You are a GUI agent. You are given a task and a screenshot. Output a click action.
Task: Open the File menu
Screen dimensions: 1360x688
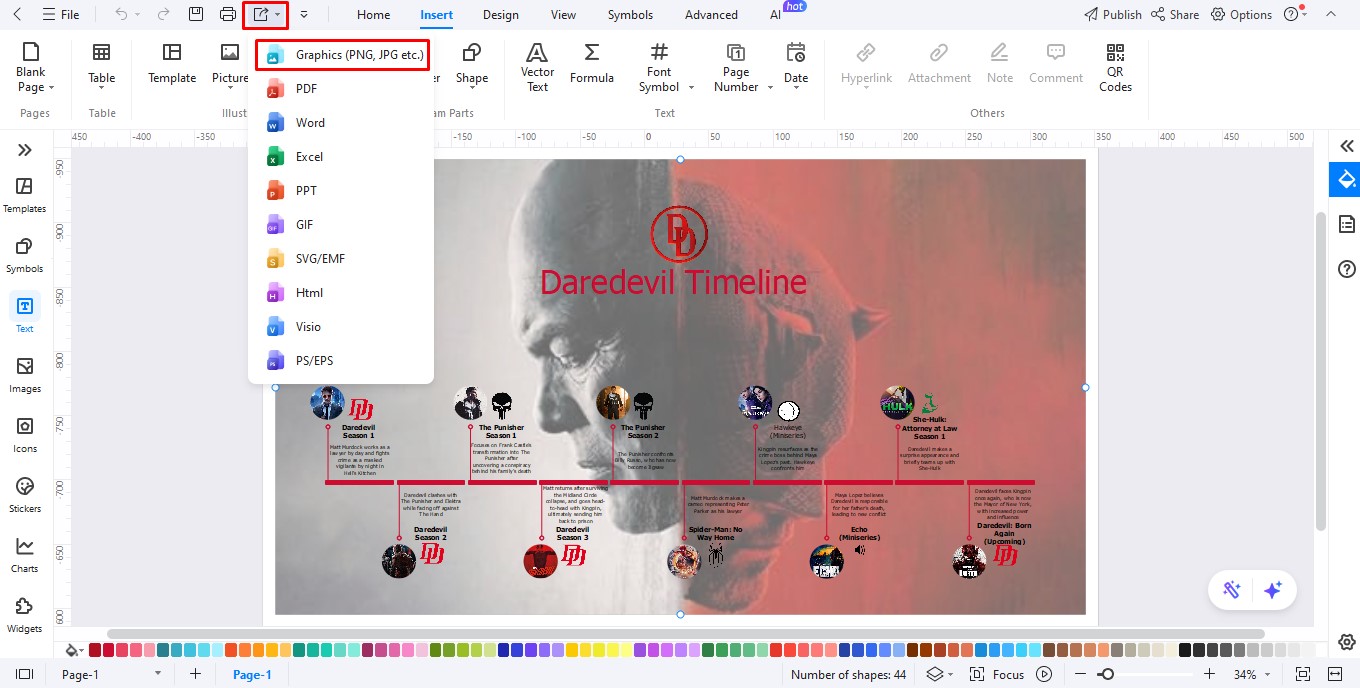pyautogui.click(x=60, y=15)
